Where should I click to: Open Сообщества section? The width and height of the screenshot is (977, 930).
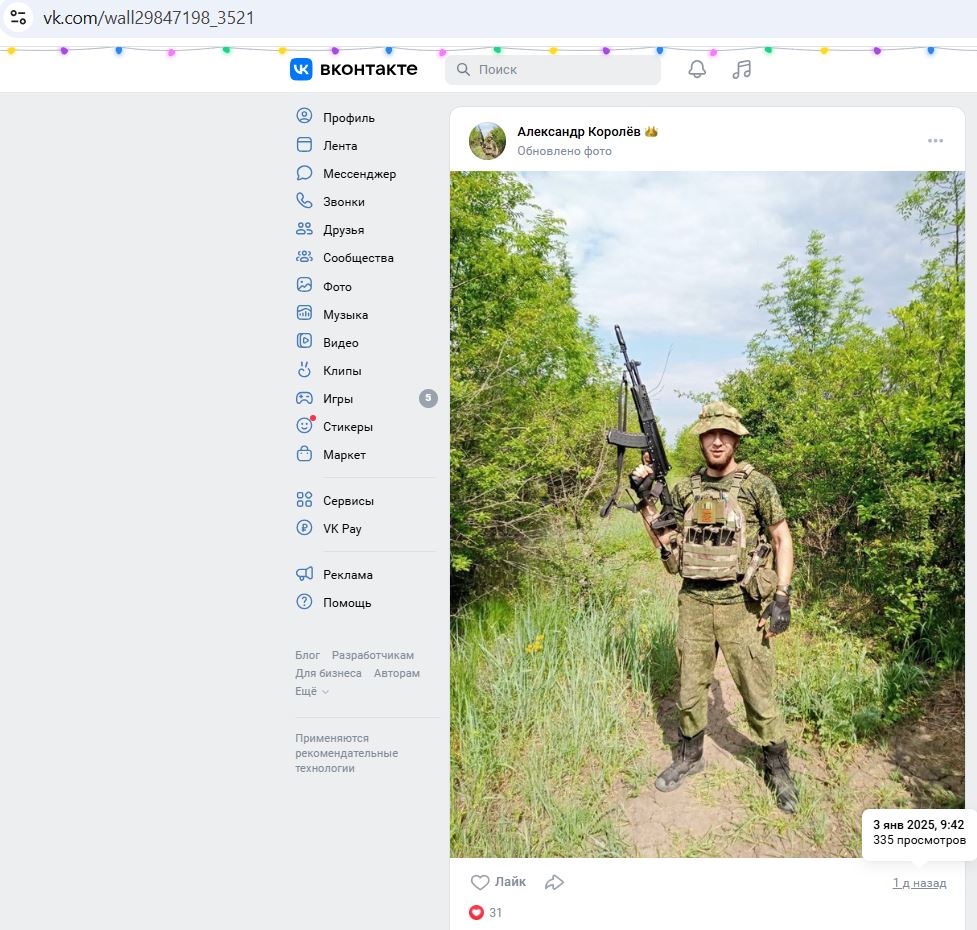(x=358, y=258)
